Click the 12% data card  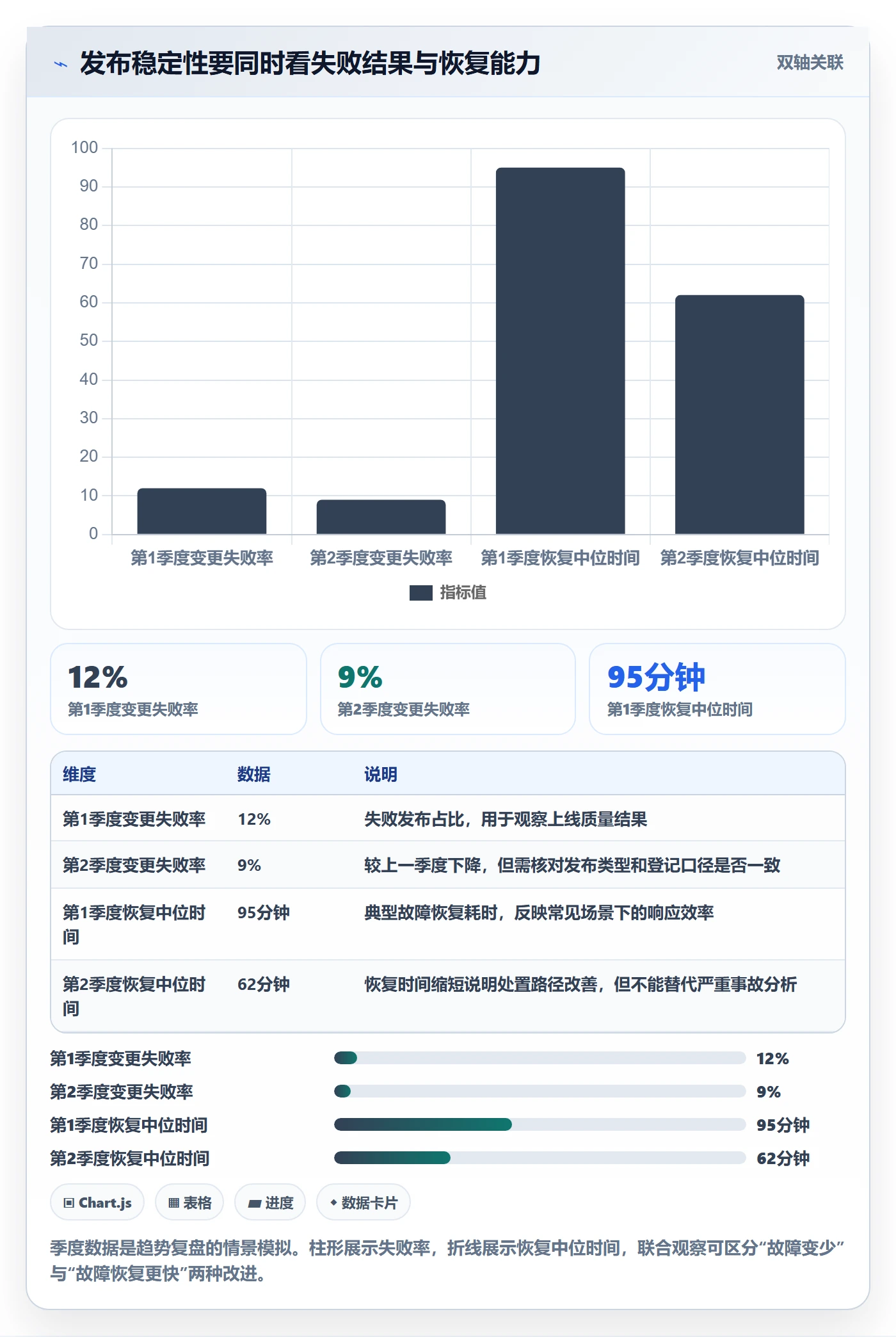[179, 689]
